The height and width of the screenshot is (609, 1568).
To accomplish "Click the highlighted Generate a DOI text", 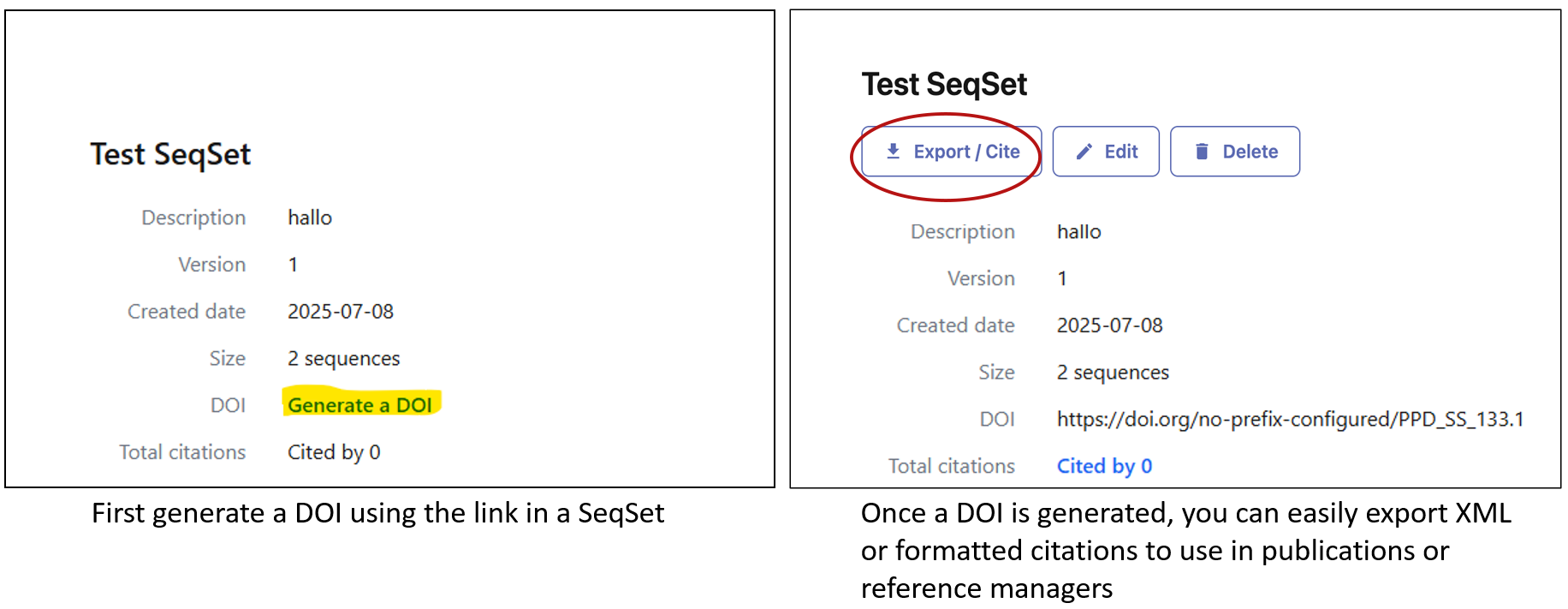I will 359,404.
